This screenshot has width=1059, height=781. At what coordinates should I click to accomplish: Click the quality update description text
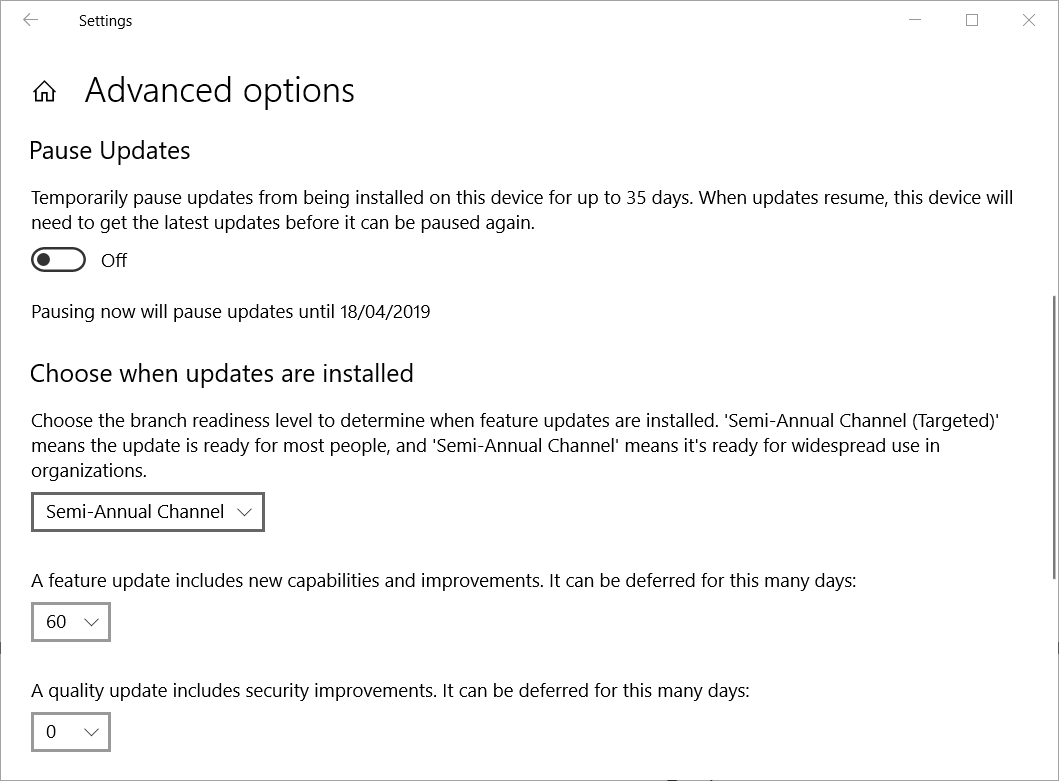390,691
